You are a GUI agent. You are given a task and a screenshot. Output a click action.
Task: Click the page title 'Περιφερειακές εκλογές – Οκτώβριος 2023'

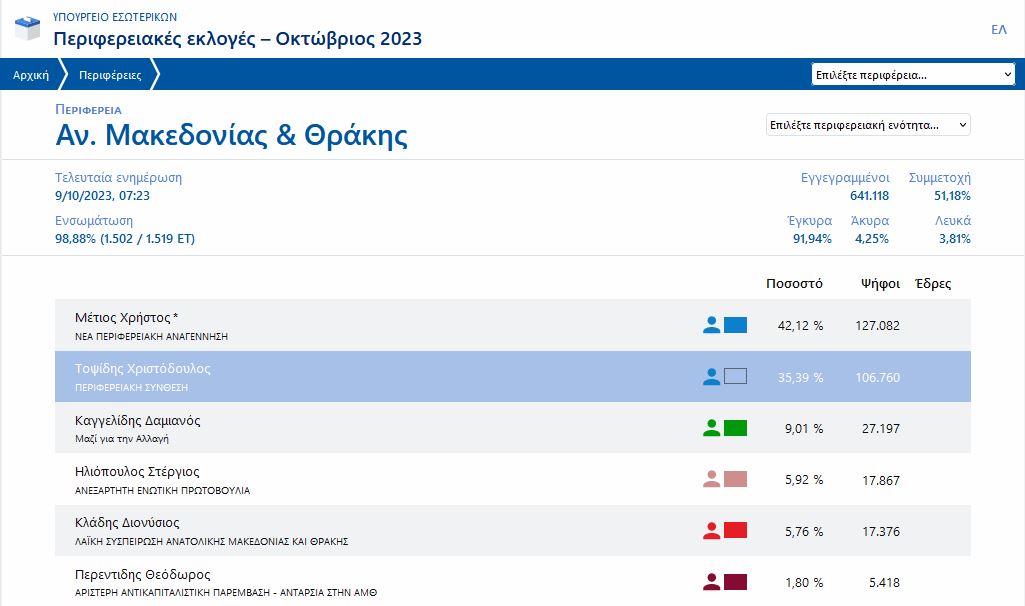(x=237, y=39)
